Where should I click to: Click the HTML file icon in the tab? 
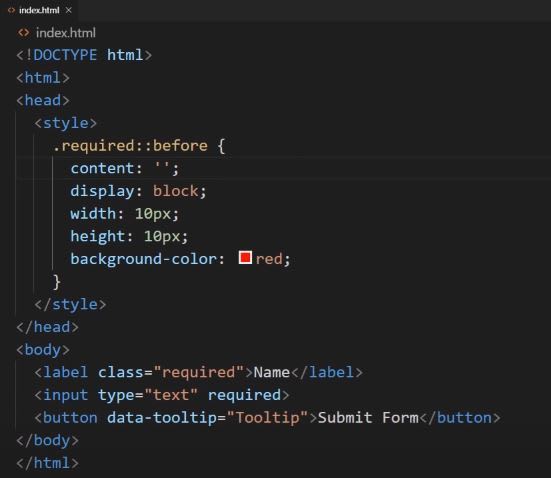tap(11, 11)
